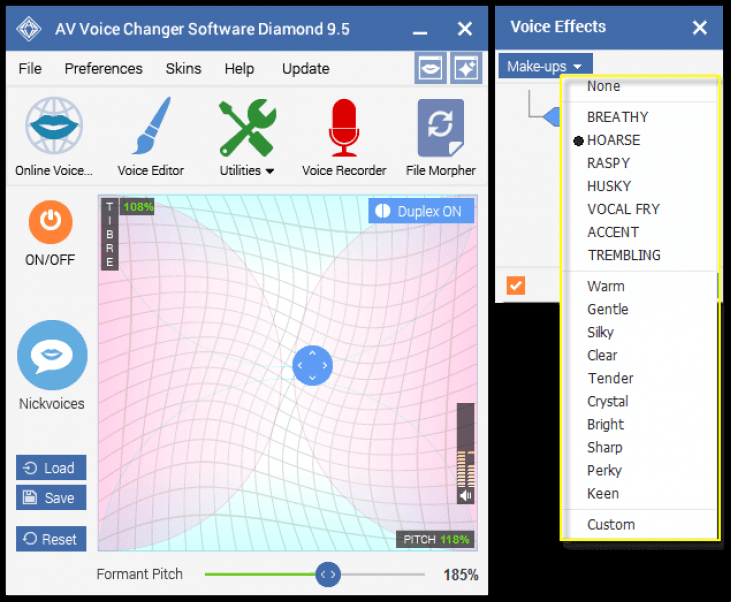Open the Online Voice lips globe icon
This screenshot has width=731, height=602.
click(54, 125)
